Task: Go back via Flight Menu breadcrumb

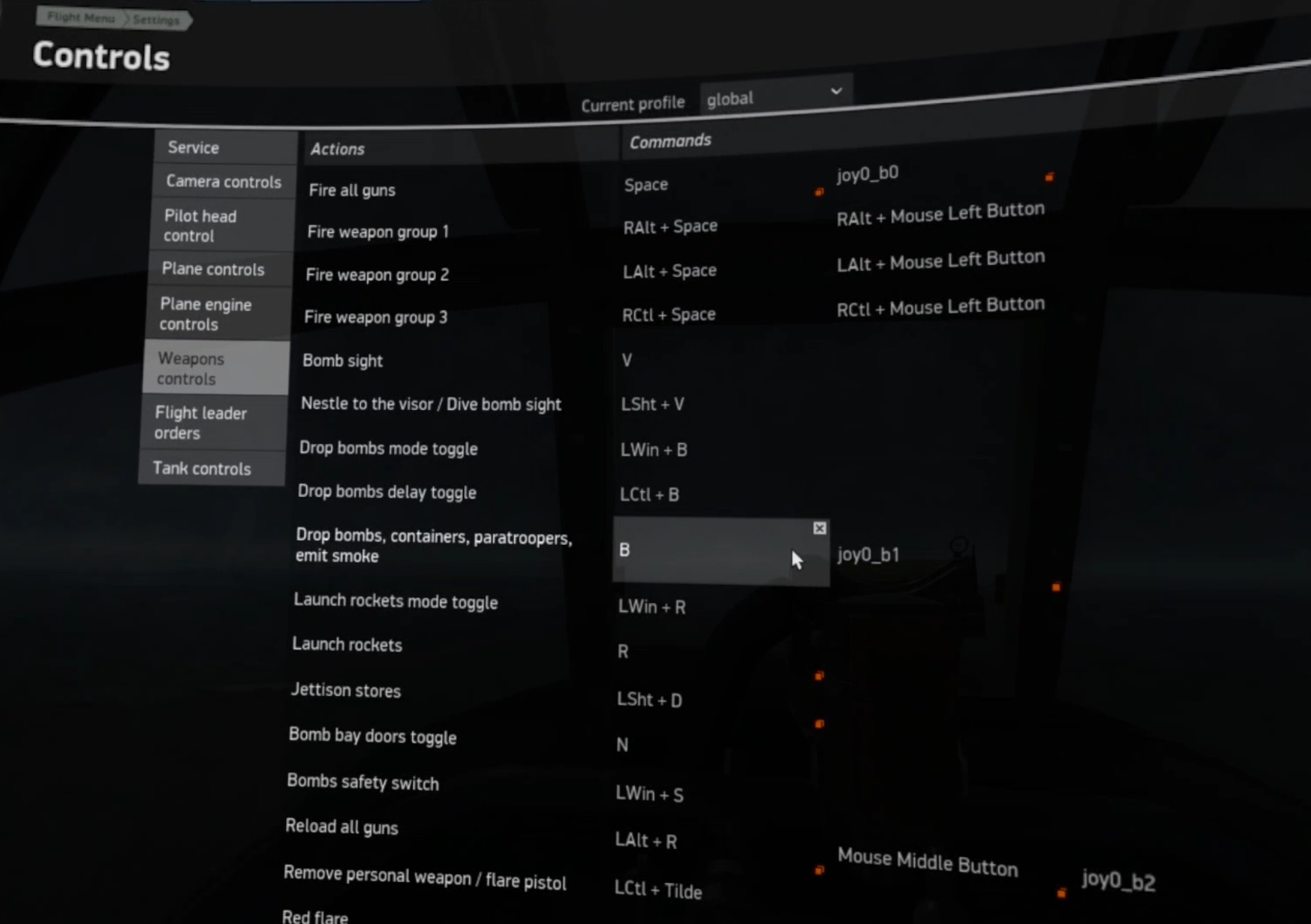Action: (x=81, y=18)
